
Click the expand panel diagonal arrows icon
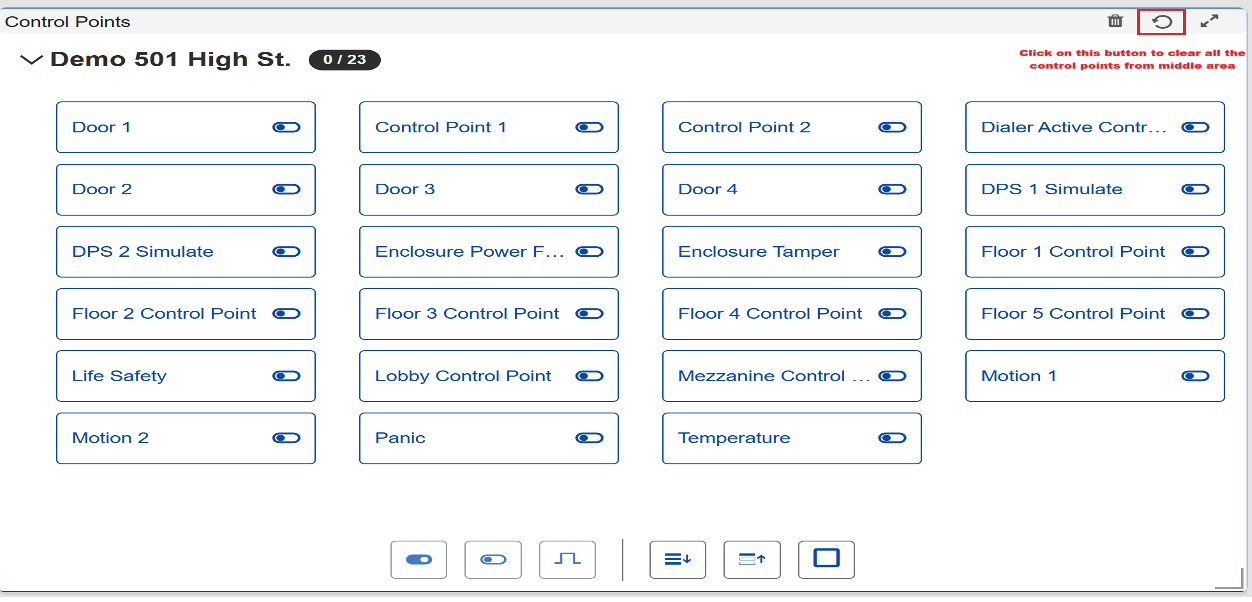point(1210,21)
